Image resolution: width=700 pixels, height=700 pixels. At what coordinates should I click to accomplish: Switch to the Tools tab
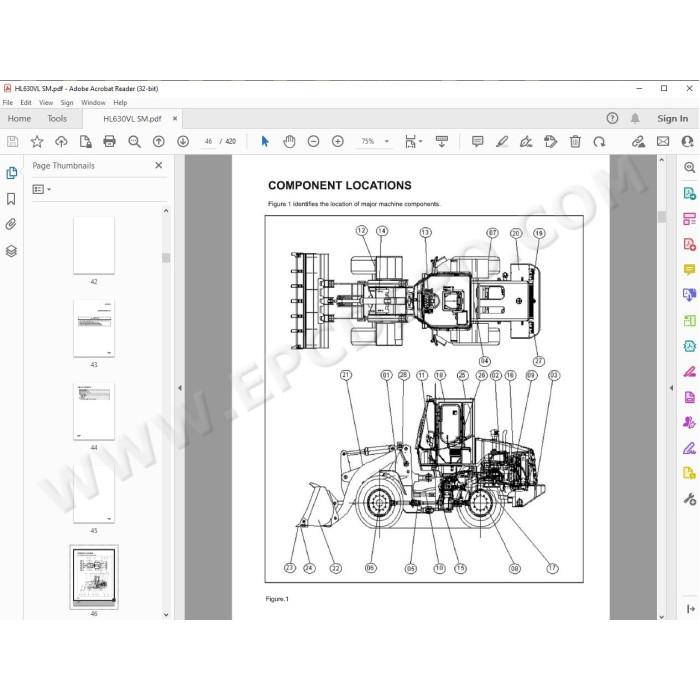57,119
